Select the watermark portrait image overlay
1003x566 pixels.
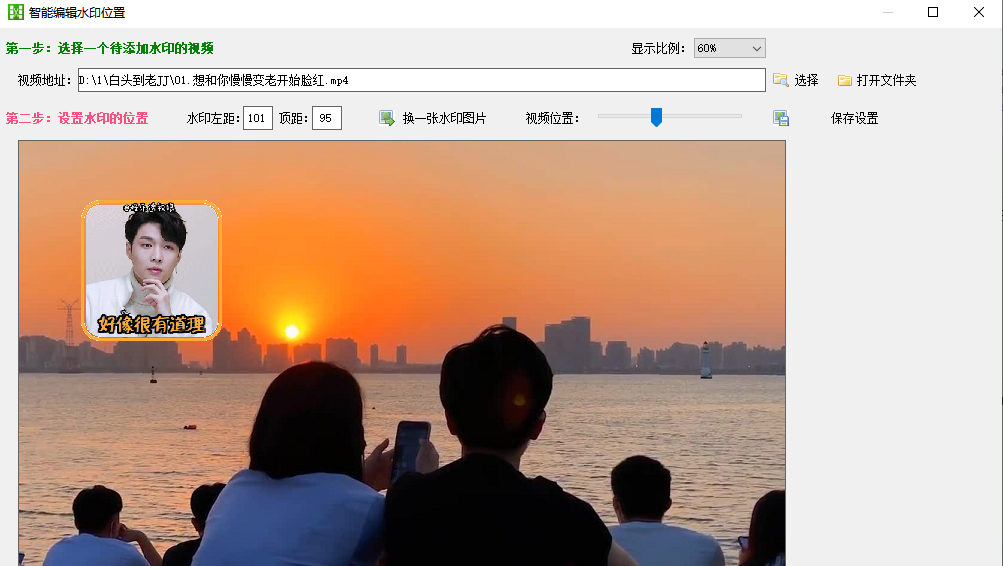pyautogui.click(x=152, y=270)
